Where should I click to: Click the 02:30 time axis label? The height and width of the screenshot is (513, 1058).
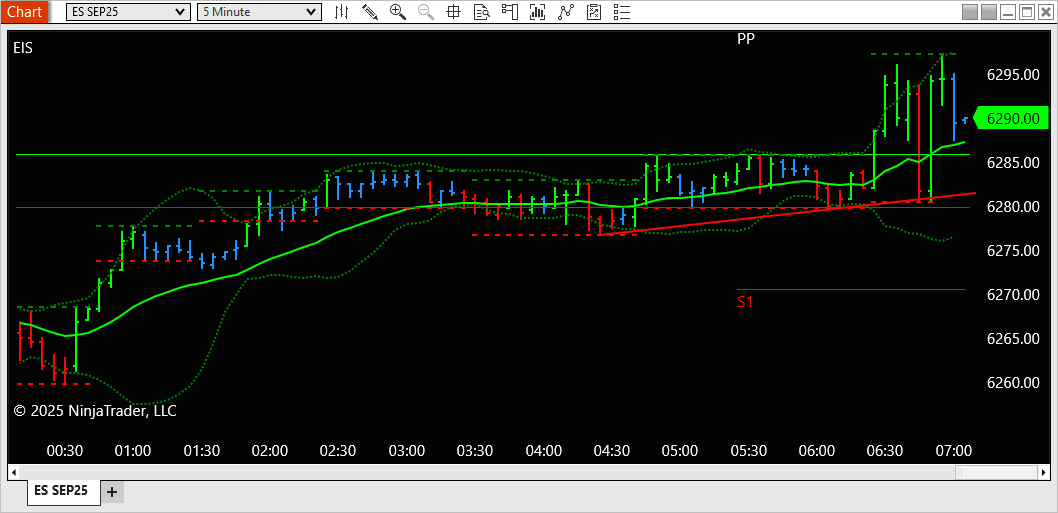[x=338, y=450]
